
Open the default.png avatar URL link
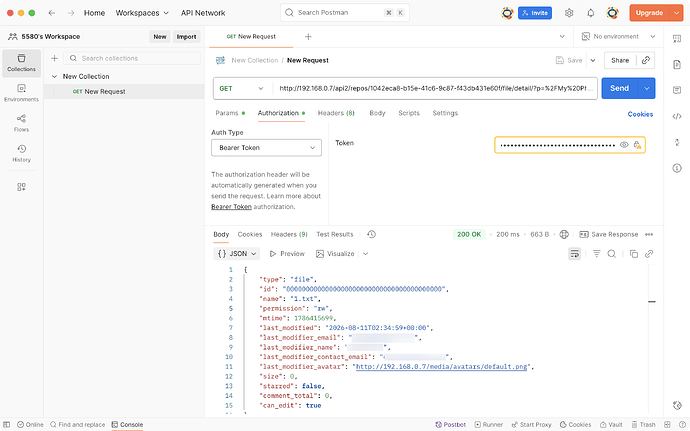pos(441,367)
